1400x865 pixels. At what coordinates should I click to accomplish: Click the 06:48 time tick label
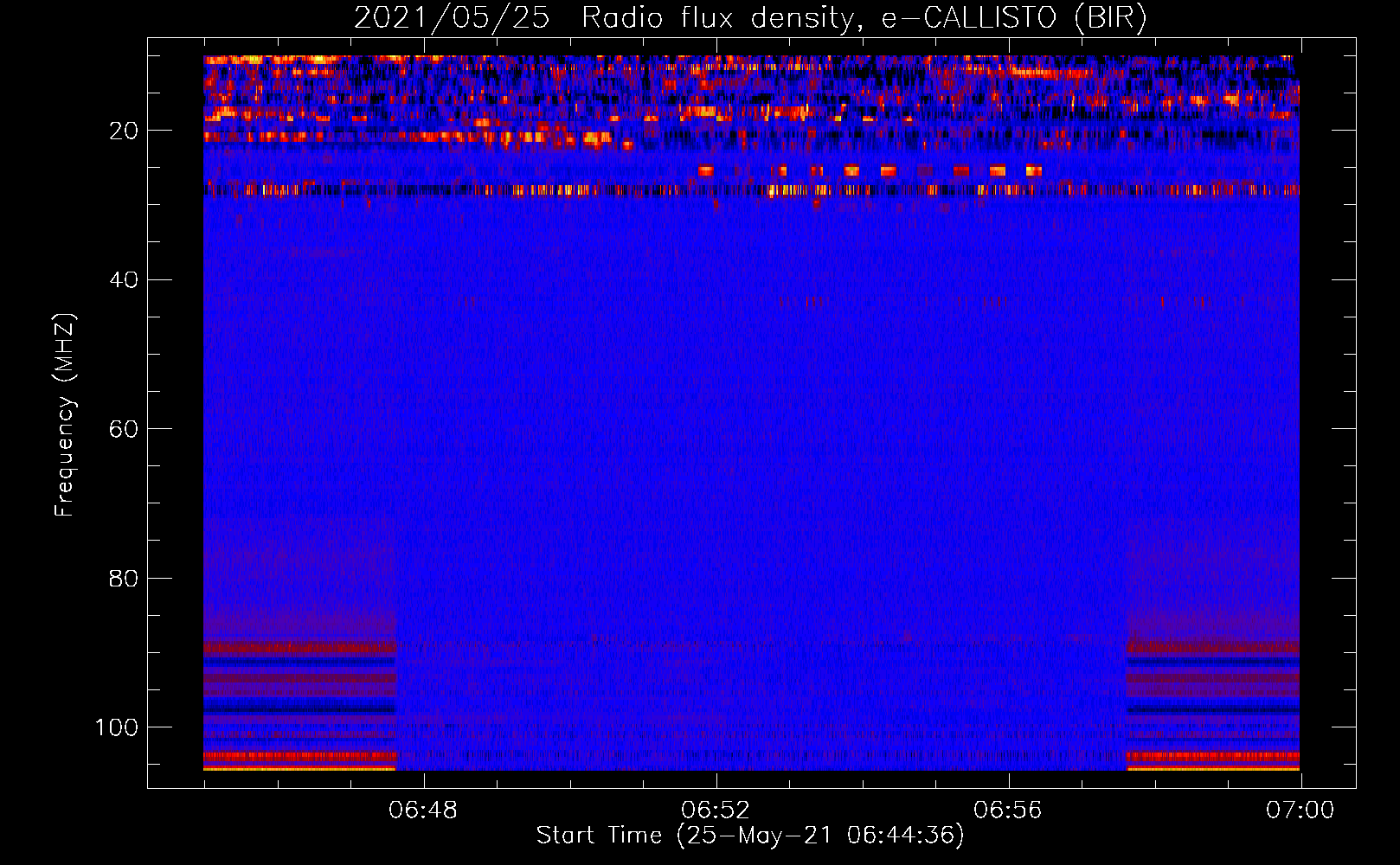(x=423, y=811)
